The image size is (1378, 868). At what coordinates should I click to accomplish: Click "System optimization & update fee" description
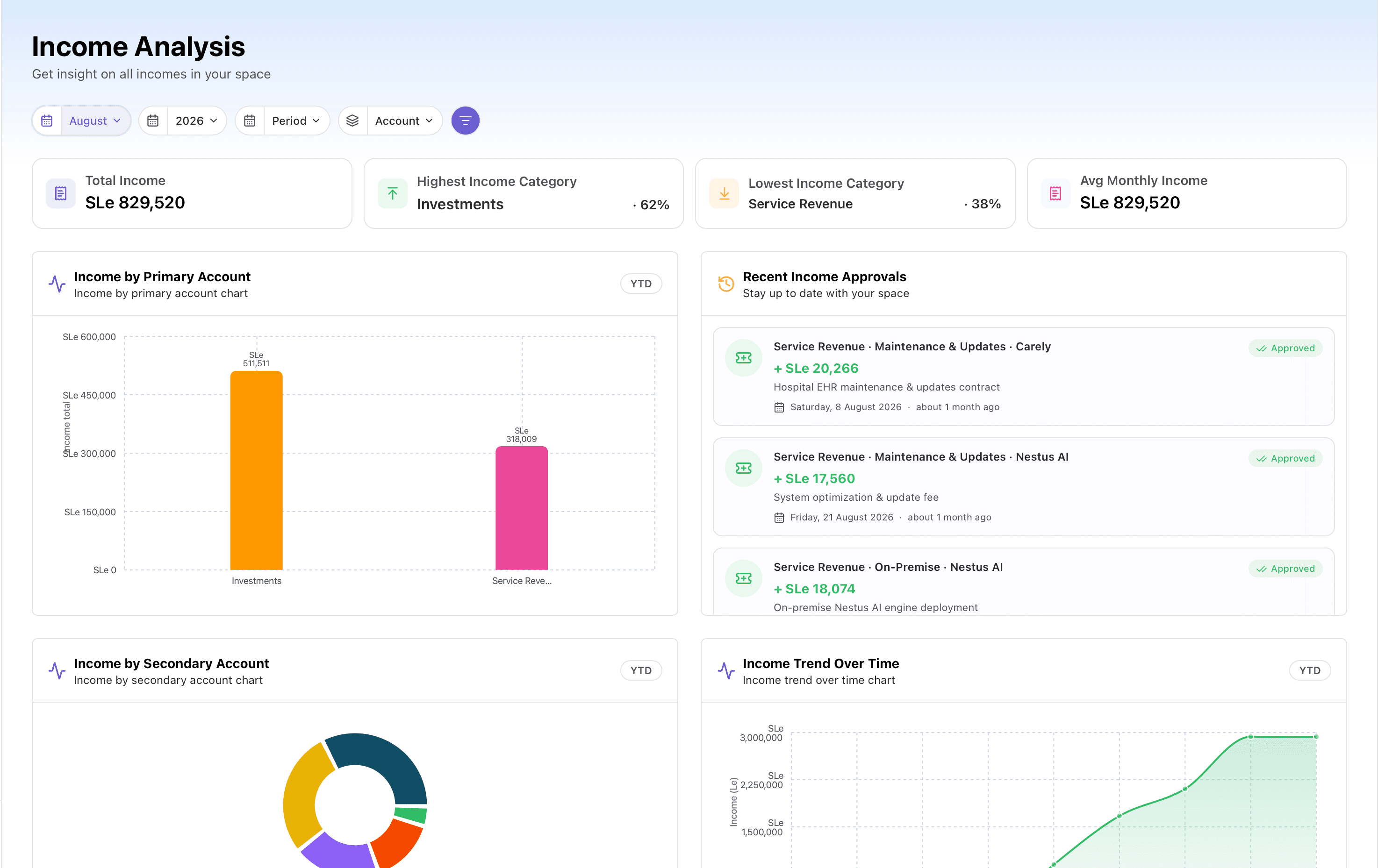[856, 498]
